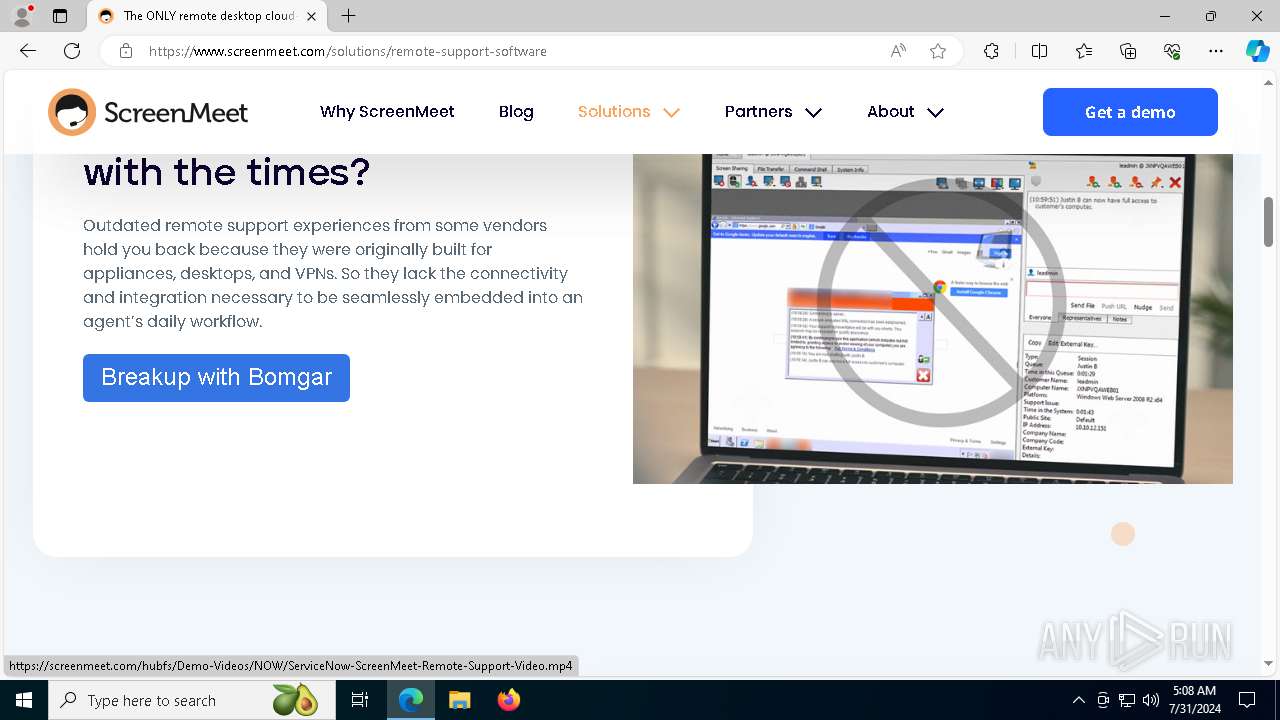The height and width of the screenshot is (720, 1280).
Task: View site information lock icon
Action: click(126, 51)
